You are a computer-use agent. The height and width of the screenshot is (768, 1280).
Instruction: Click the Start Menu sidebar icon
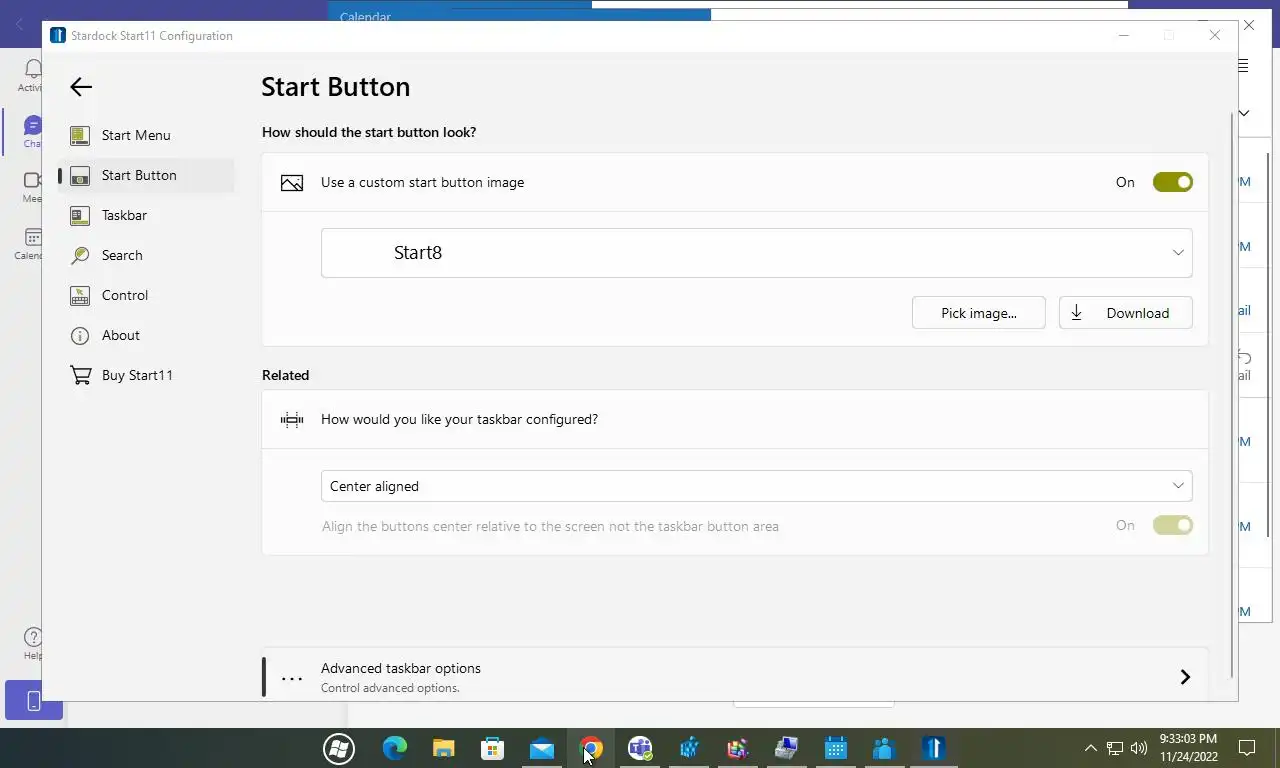(x=80, y=135)
